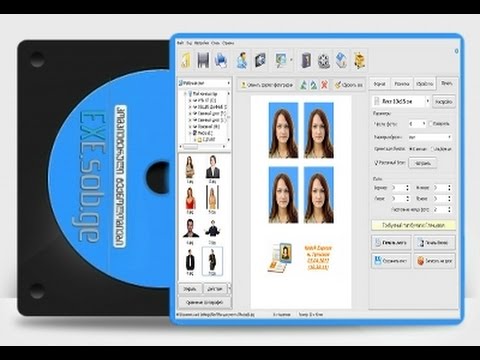Click the film reel toolbar icon

tap(323, 61)
